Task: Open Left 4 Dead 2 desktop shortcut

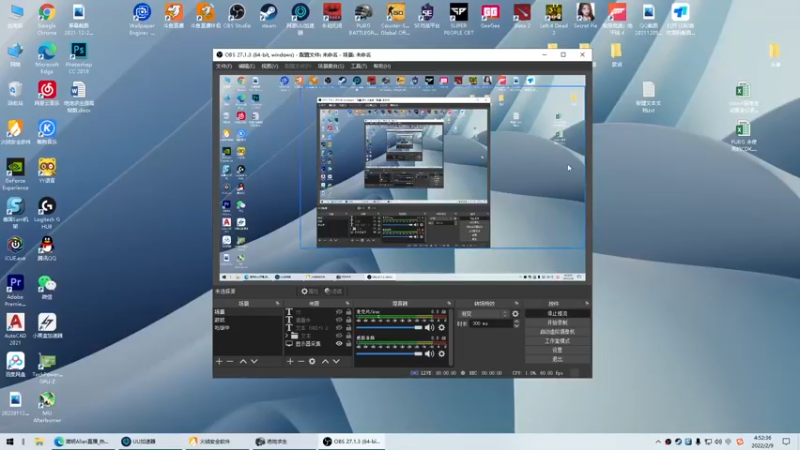Action: pyautogui.click(x=554, y=19)
